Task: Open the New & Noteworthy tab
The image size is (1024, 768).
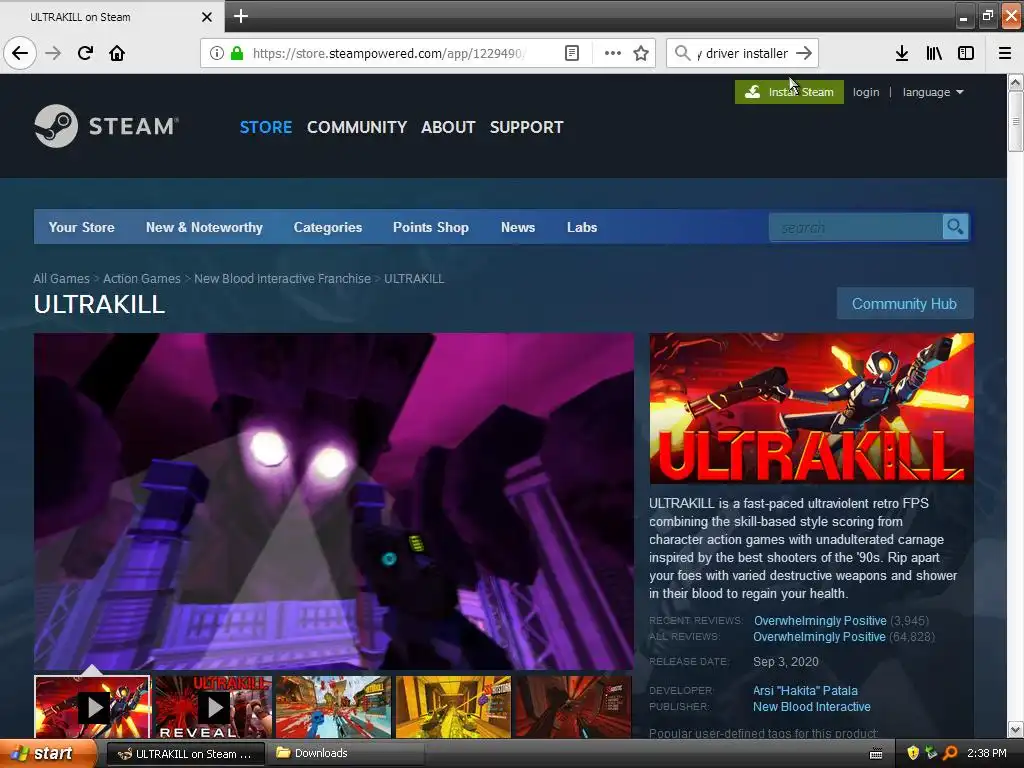Action: [204, 227]
